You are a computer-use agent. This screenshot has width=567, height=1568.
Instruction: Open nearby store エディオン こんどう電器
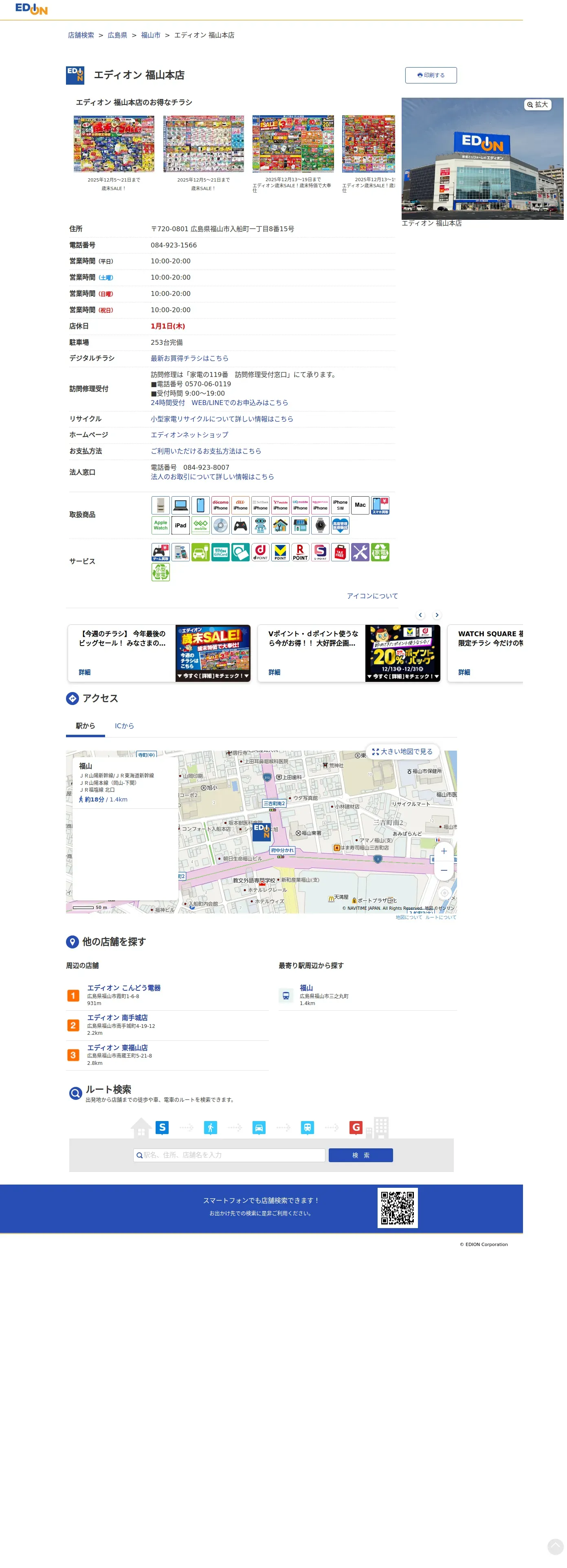pos(124,988)
